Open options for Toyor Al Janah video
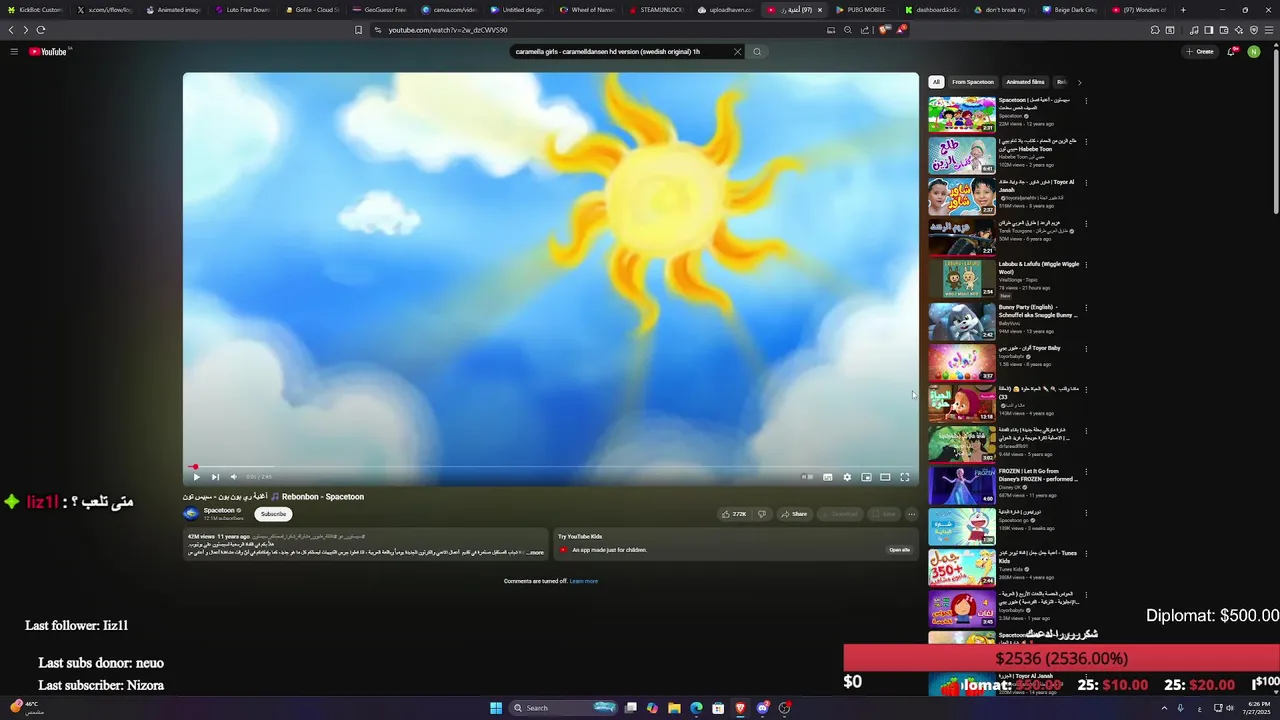1280x720 pixels. (x=1086, y=183)
